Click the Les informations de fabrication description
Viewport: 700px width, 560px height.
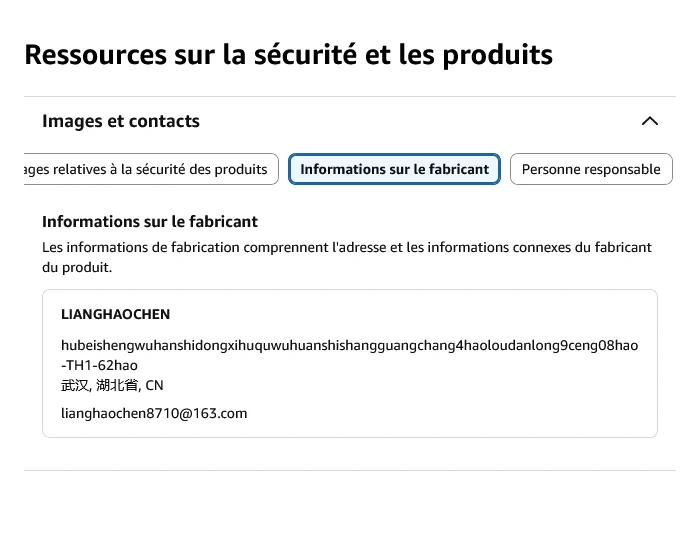coord(347,257)
